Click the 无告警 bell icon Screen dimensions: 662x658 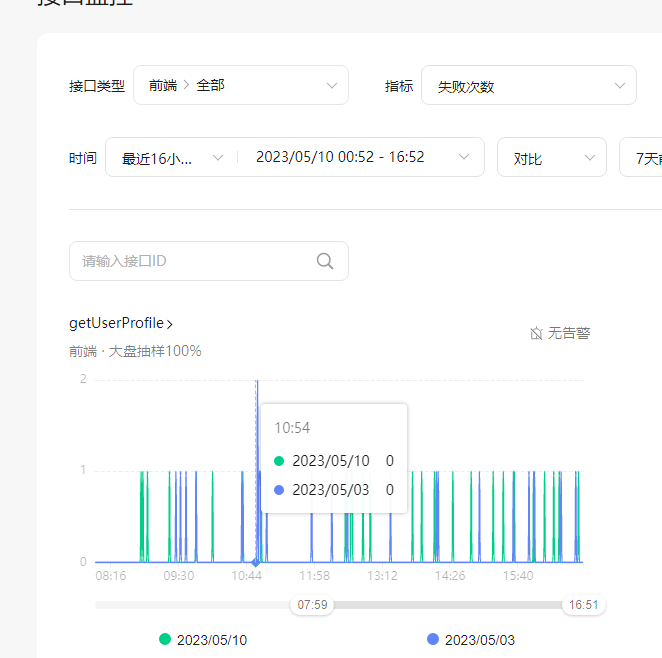[536, 333]
